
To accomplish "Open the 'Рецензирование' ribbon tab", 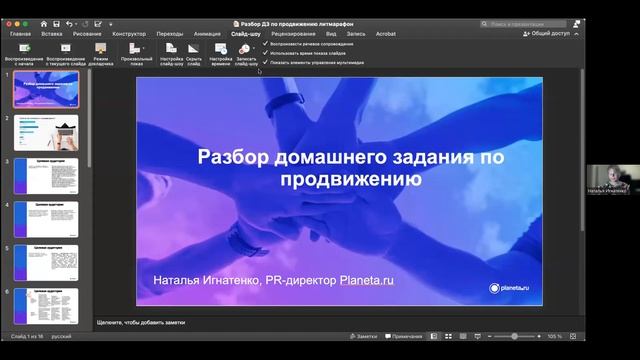I will click(x=293, y=34).
